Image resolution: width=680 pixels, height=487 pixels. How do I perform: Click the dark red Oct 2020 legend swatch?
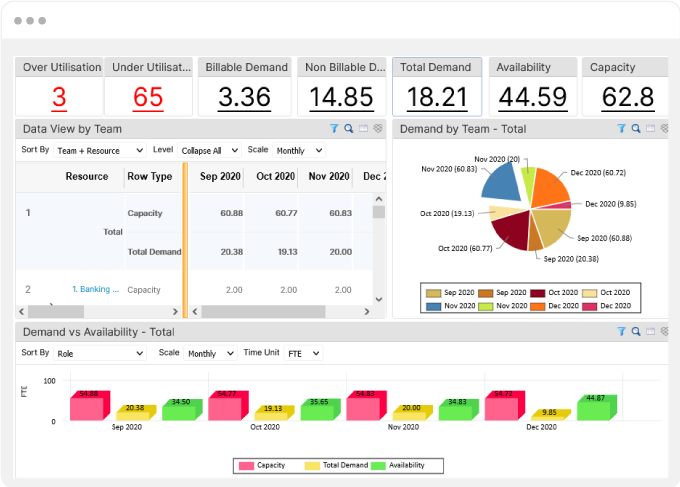coord(537,293)
